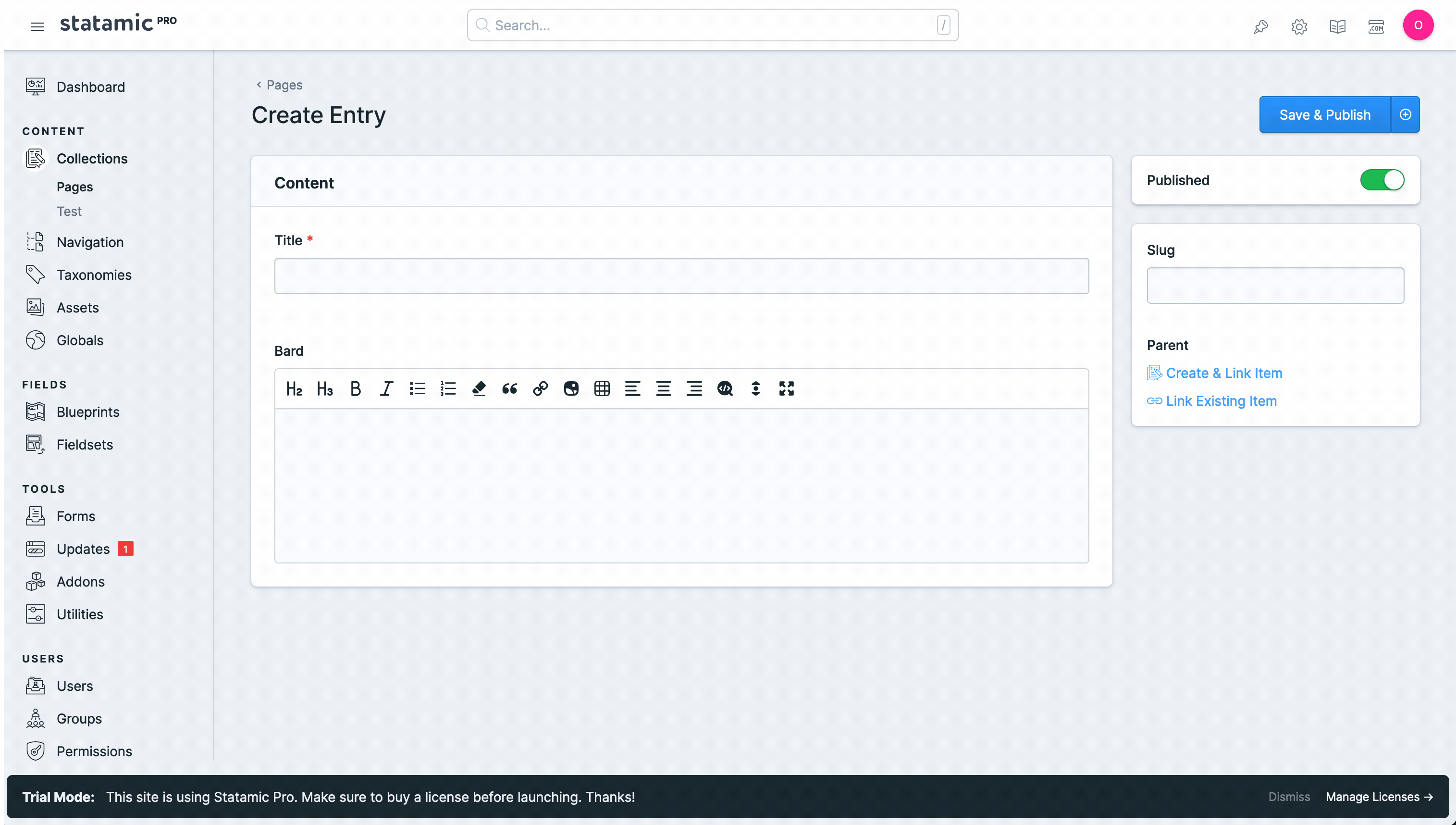Apply bold formatting in Bard toolbar
The height and width of the screenshot is (825, 1456).
coord(356,388)
